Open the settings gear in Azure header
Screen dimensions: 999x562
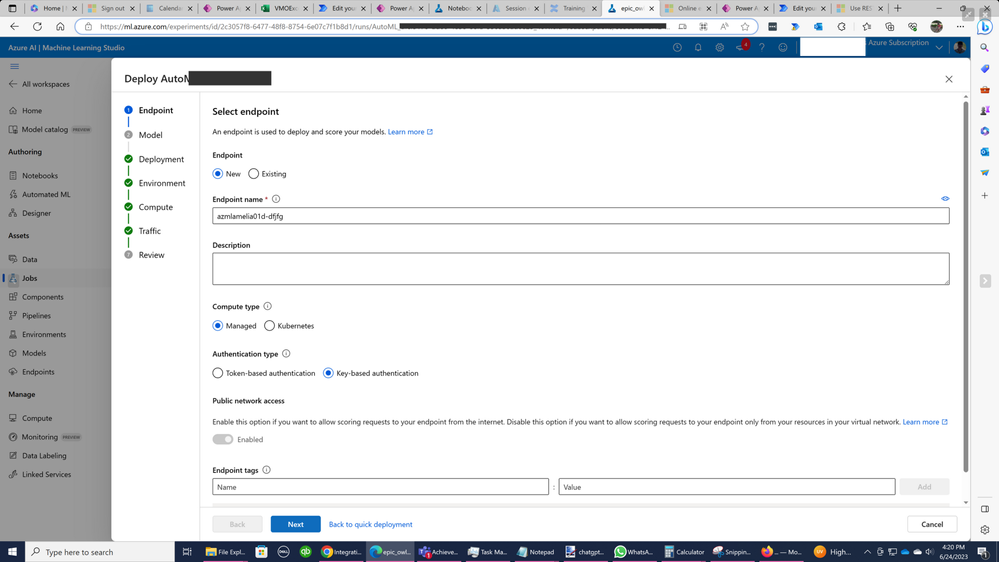pos(719,48)
